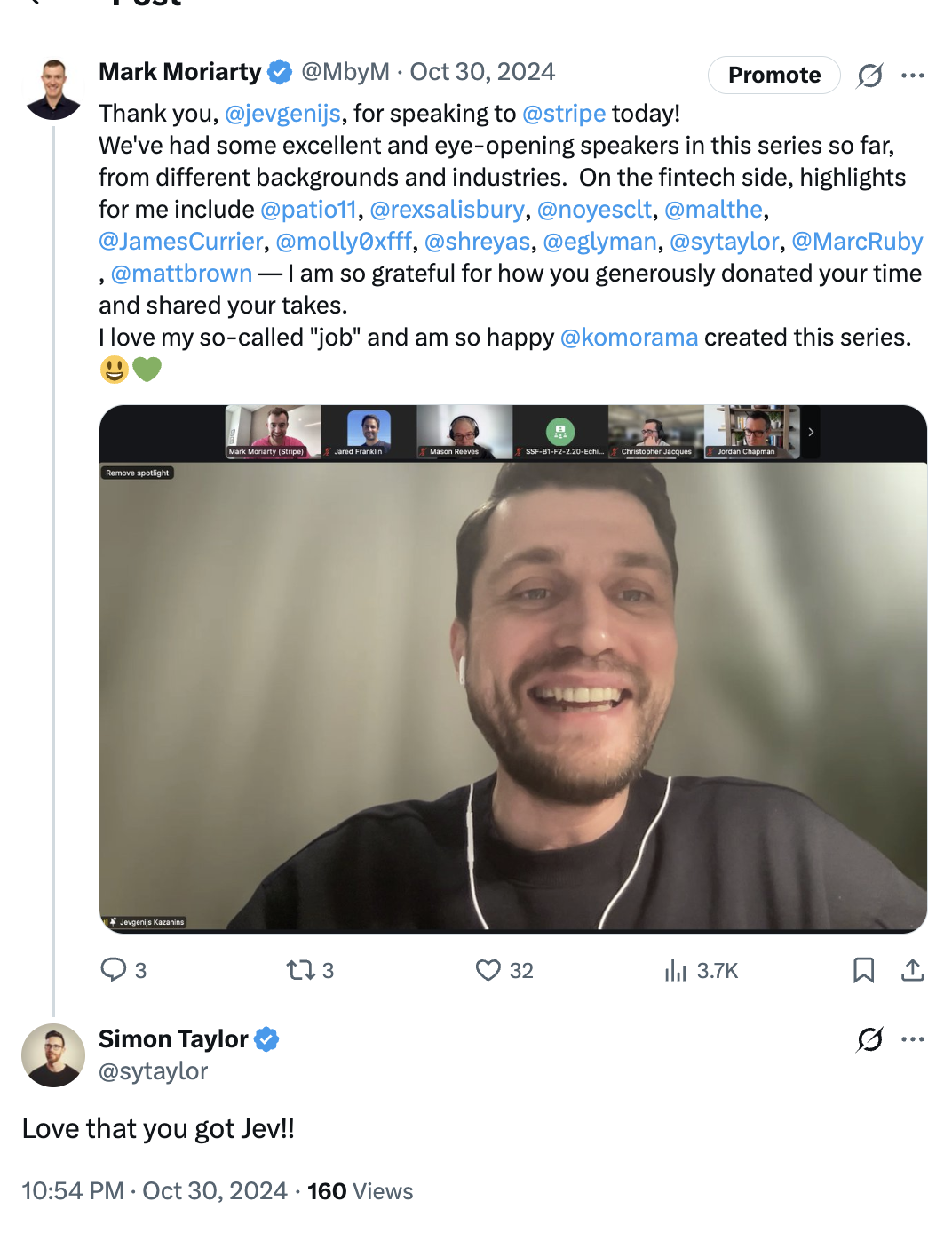Open more options on Simon Taylor's reply
The image size is (952, 1233).
(x=912, y=1038)
